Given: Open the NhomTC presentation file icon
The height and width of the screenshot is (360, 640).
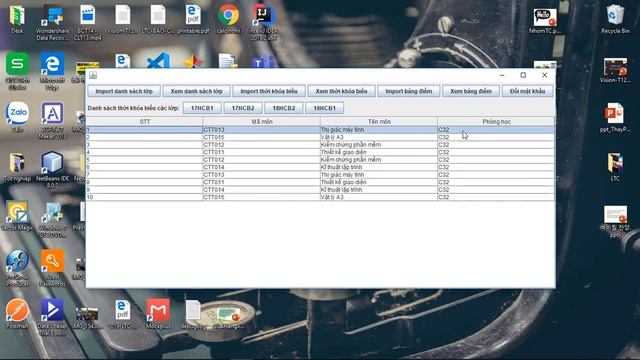Looking at the screenshot, I should (x=545, y=20).
